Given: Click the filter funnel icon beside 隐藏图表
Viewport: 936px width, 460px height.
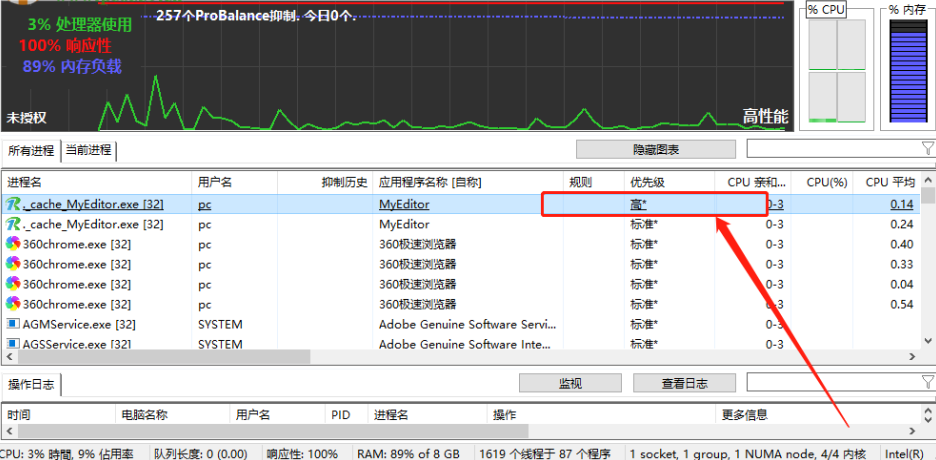Looking at the screenshot, I should pos(927,148).
